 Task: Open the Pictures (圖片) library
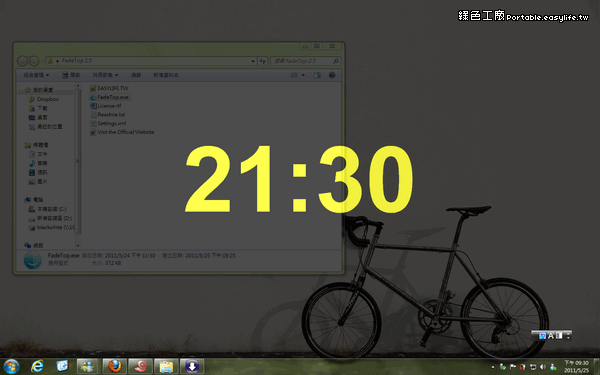[38, 182]
